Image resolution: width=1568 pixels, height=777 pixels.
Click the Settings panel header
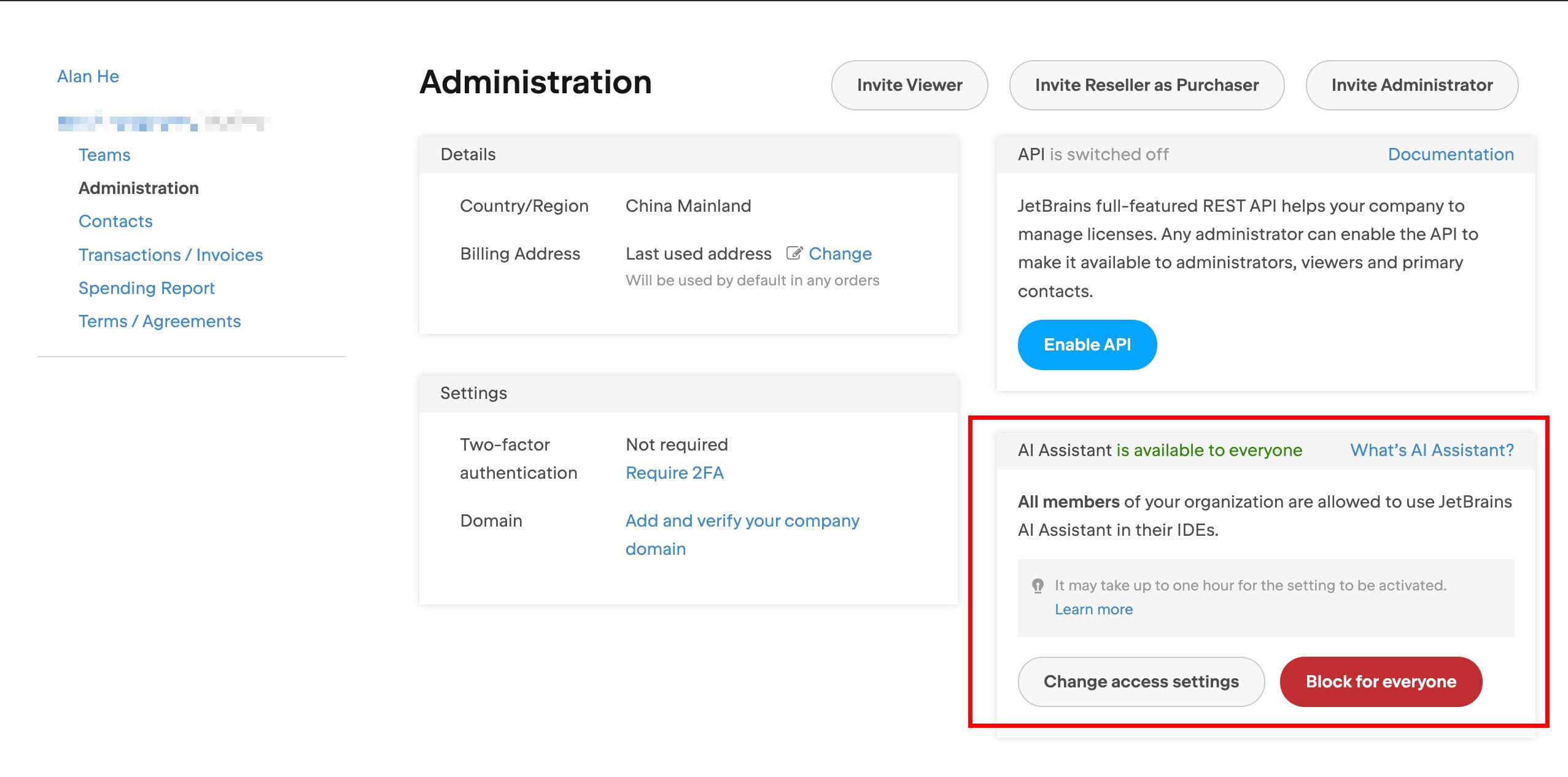[688, 393]
